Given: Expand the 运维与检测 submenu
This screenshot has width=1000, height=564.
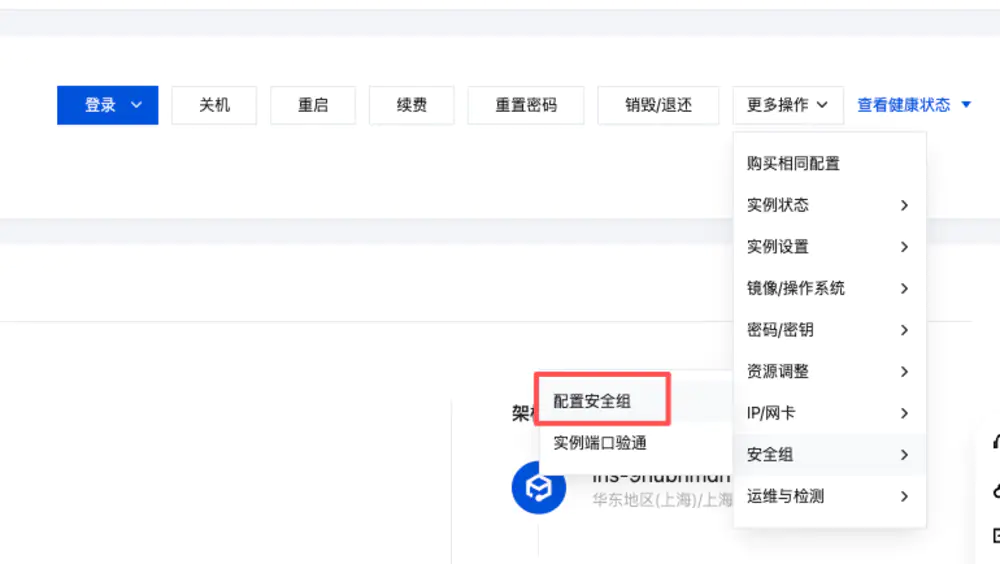Looking at the screenshot, I should (829, 496).
